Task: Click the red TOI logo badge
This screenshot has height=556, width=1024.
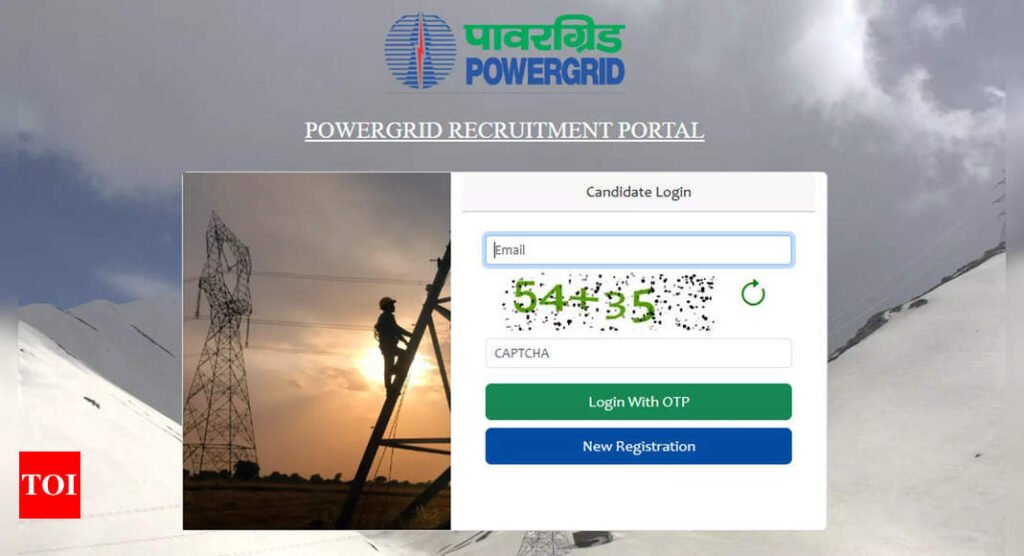Action: 50,485
